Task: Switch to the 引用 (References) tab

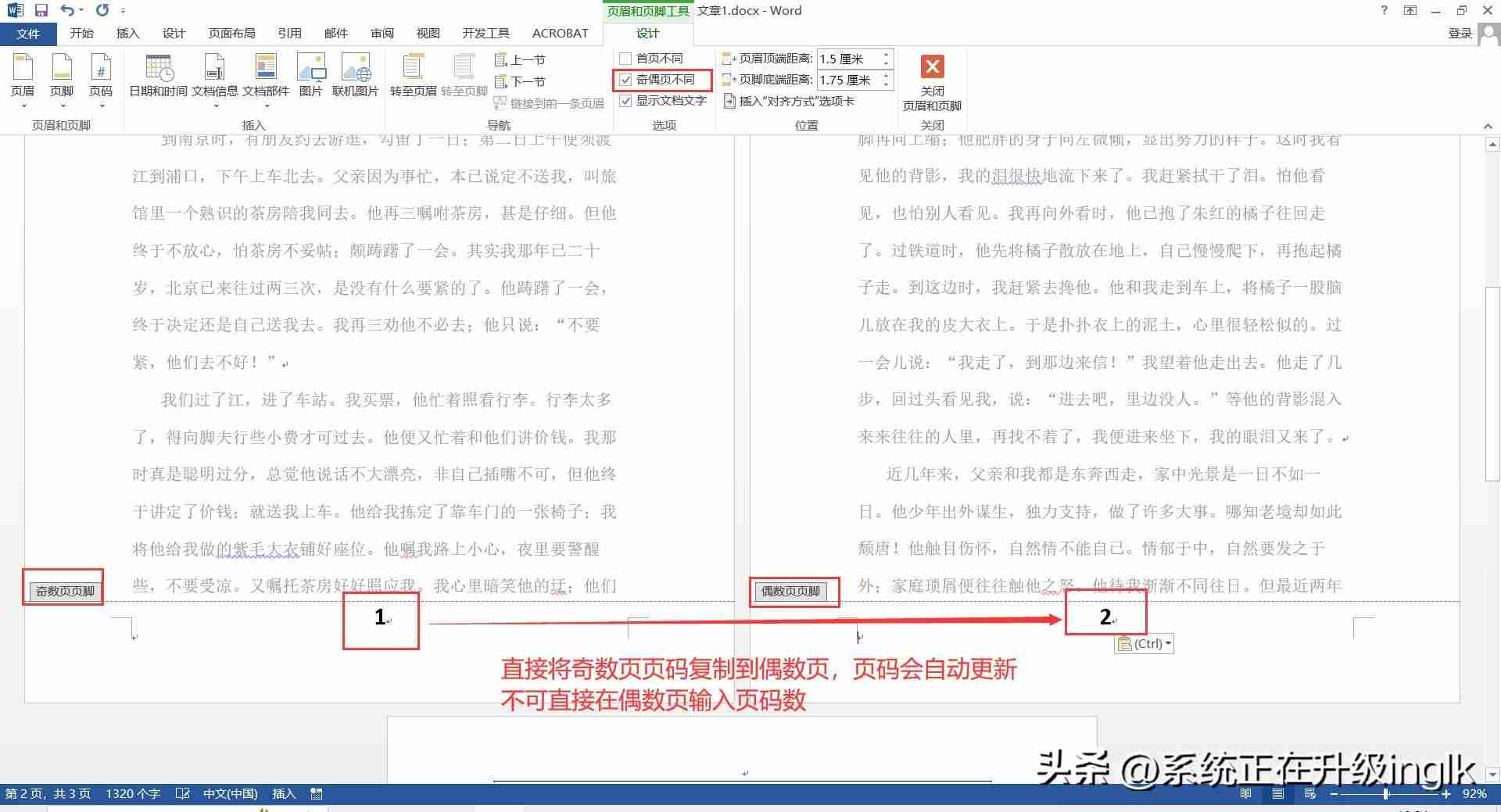Action: tap(289, 34)
